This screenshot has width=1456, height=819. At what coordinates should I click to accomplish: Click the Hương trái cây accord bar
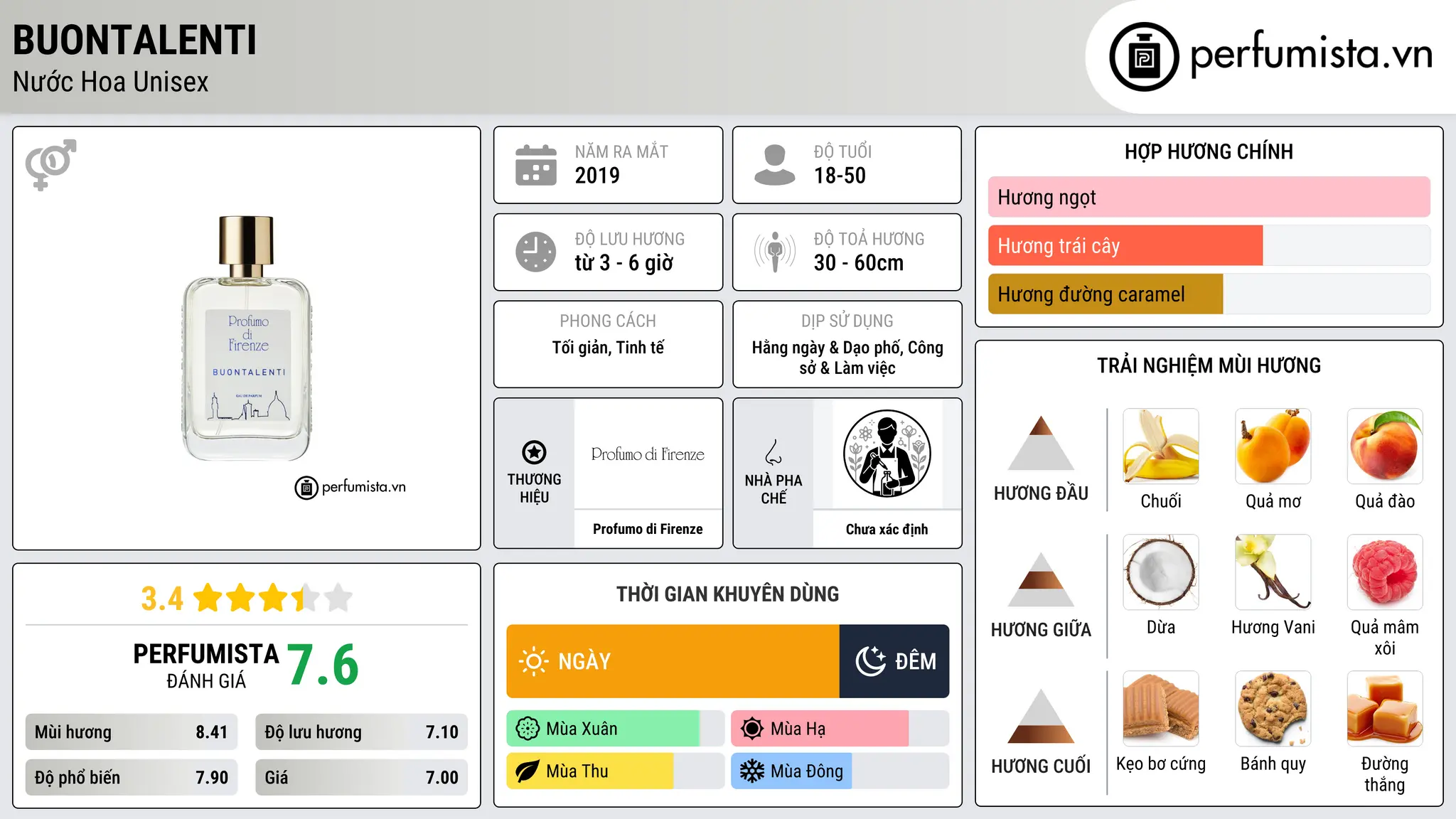point(1209,246)
